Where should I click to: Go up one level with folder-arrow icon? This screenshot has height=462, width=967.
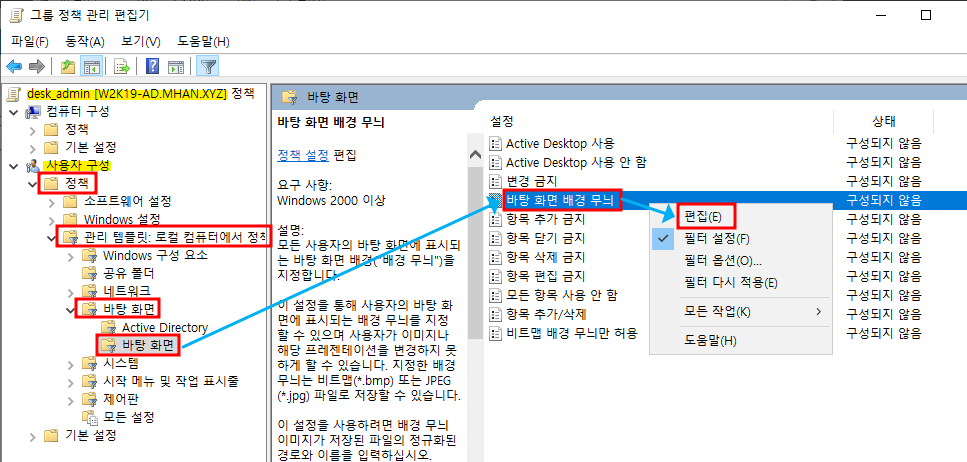point(68,66)
